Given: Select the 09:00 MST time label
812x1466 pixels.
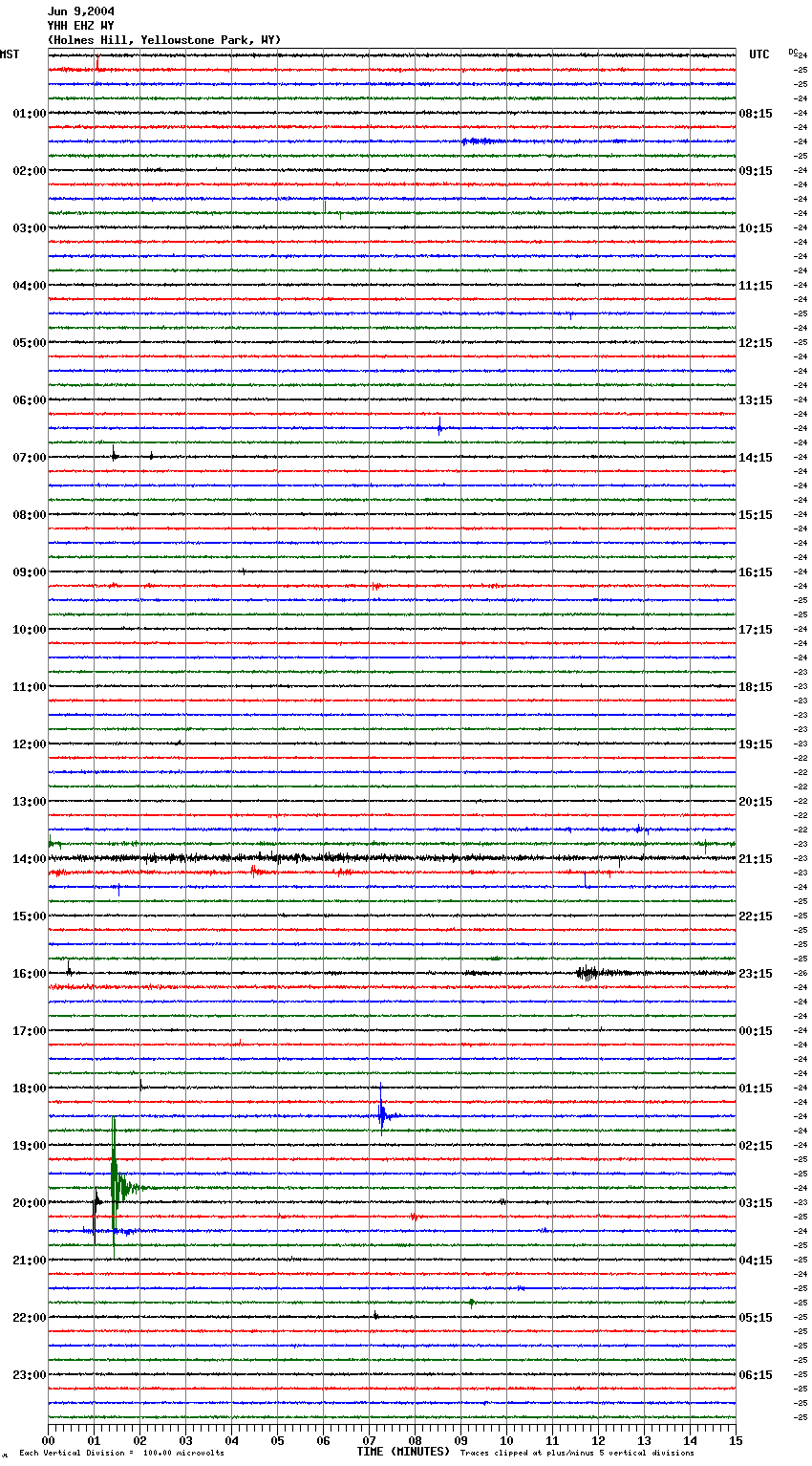Looking at the screenshot, I should pyautogui.click(x=30, y=572).
